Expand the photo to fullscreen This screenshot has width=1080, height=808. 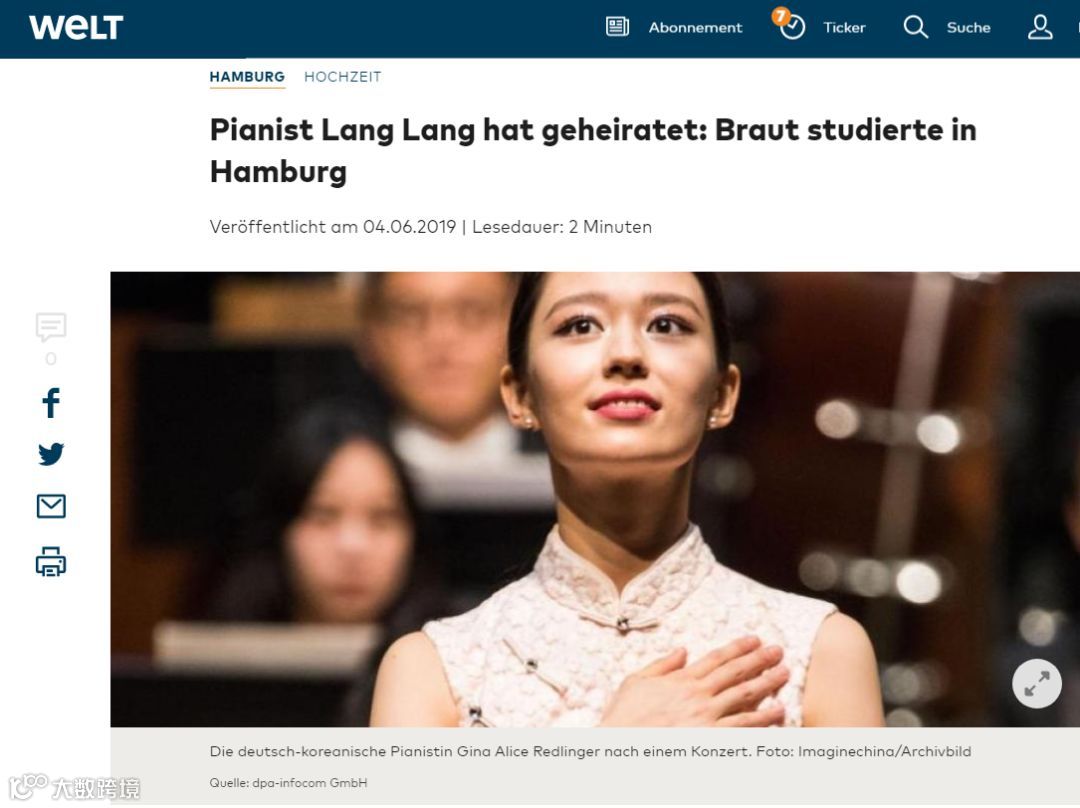pos(1037,684)
